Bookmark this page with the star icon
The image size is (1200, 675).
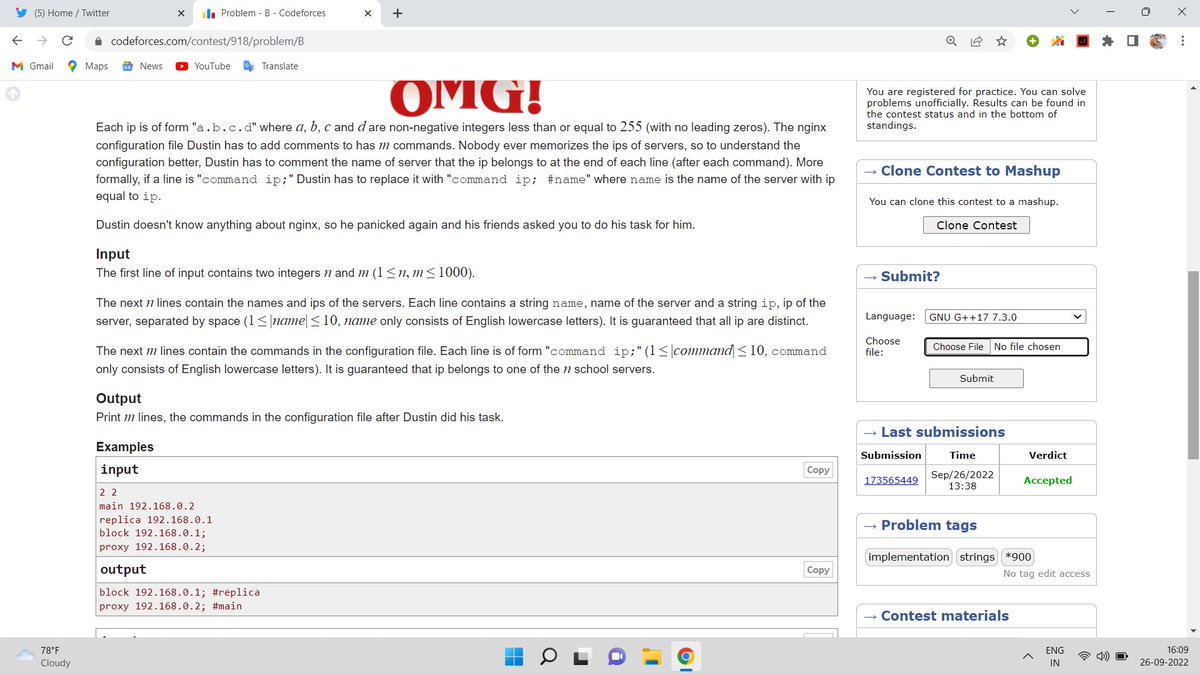tap(1001, 41)
